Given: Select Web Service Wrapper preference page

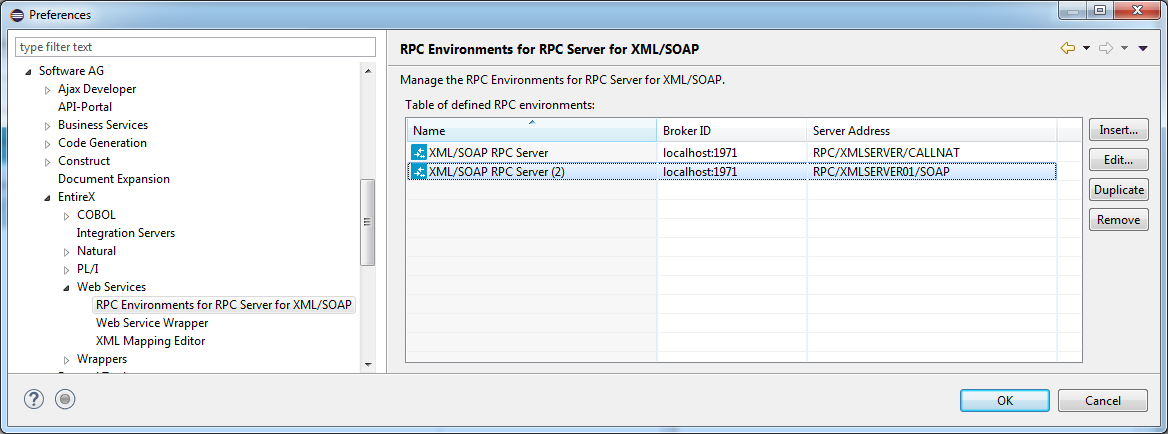Looking at the screenshot, I should [152, 323].
